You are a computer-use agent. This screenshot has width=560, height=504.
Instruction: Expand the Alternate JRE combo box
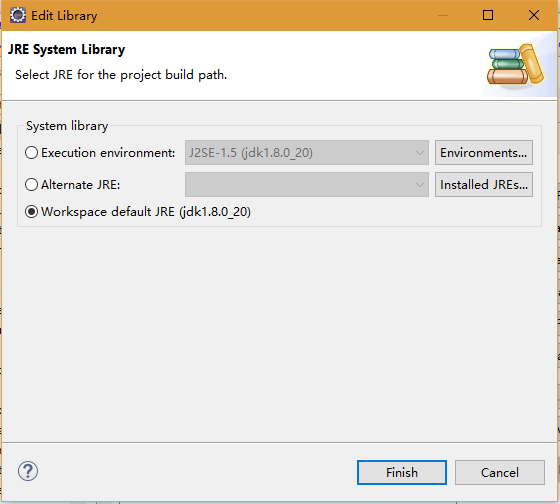[x=307, y=185]
